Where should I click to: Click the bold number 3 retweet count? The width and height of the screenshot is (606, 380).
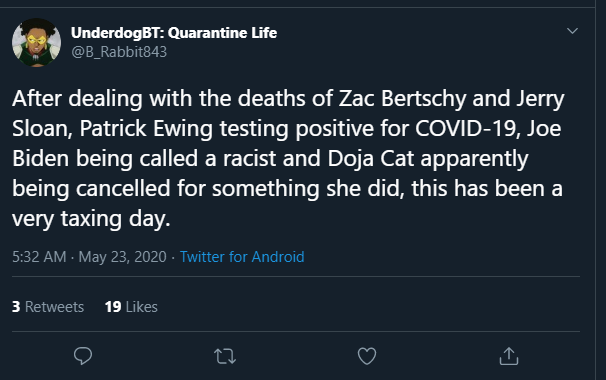point(16,307)
